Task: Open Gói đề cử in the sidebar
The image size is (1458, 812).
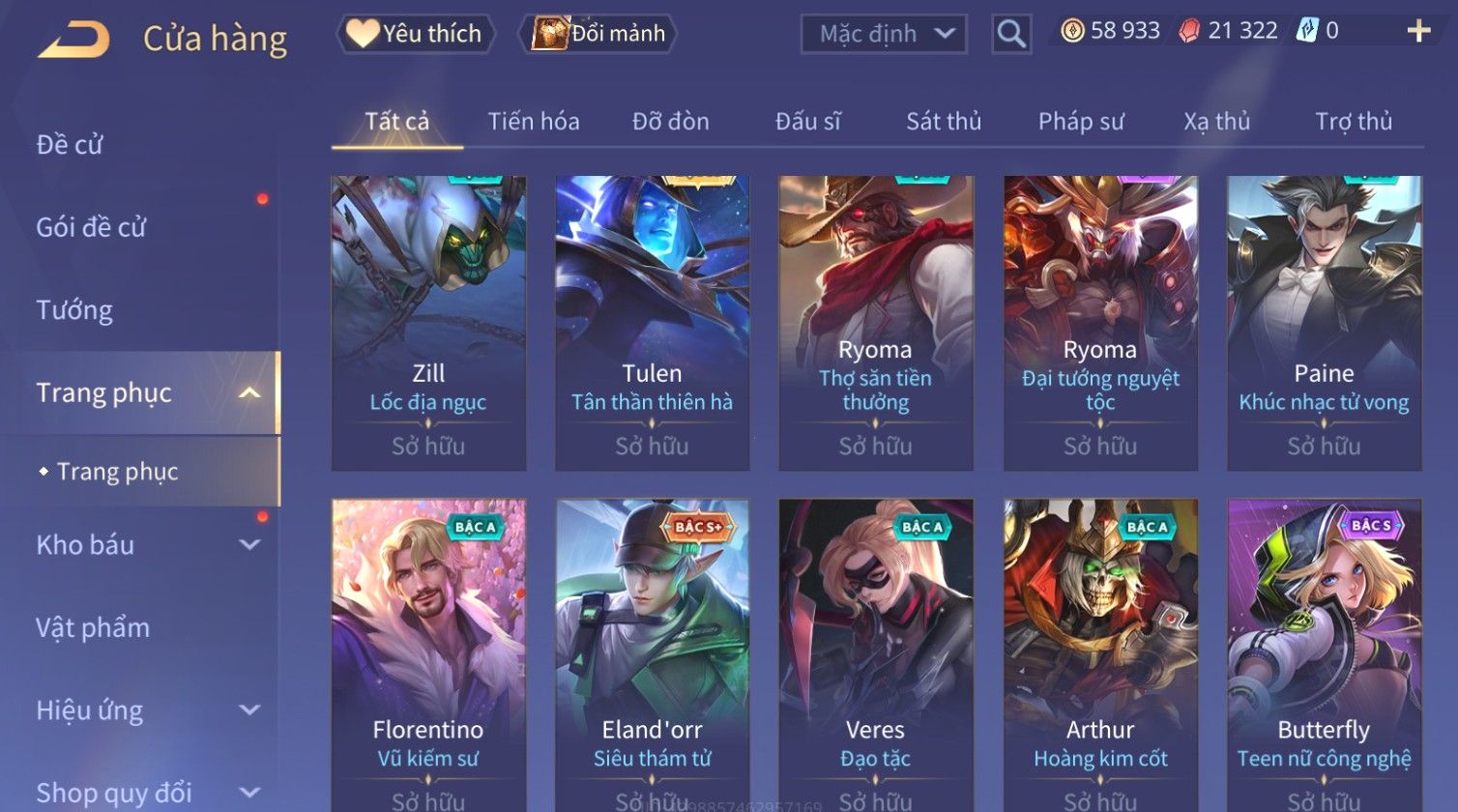Action: [x=91, y=227]
